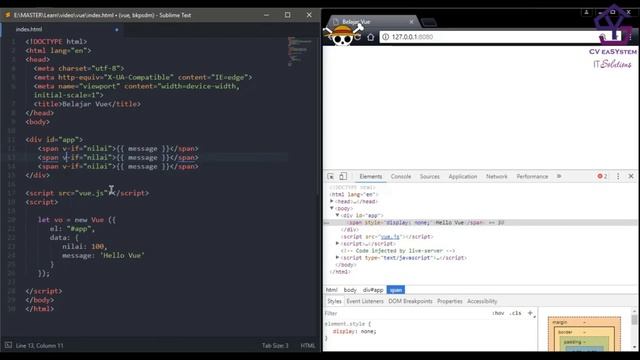Click the 'message: 'Hello Vue'' line in the editor
The width and height of the screenshot is (640, 360).
pyautogui.click(x=103, y=256)
